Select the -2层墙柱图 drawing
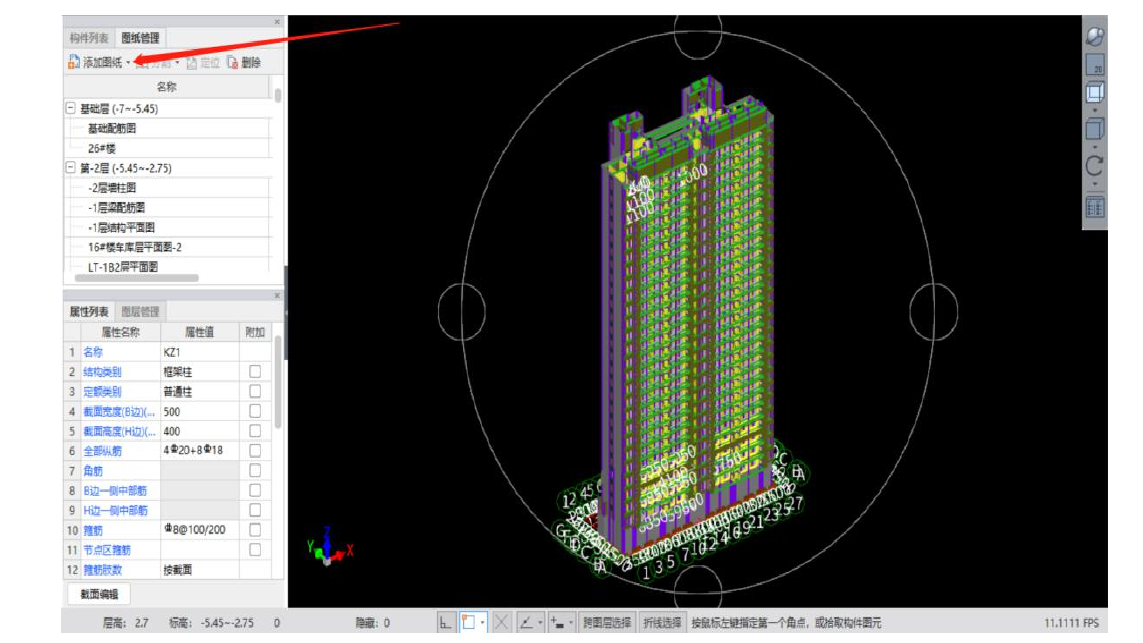 click(112, 188)
